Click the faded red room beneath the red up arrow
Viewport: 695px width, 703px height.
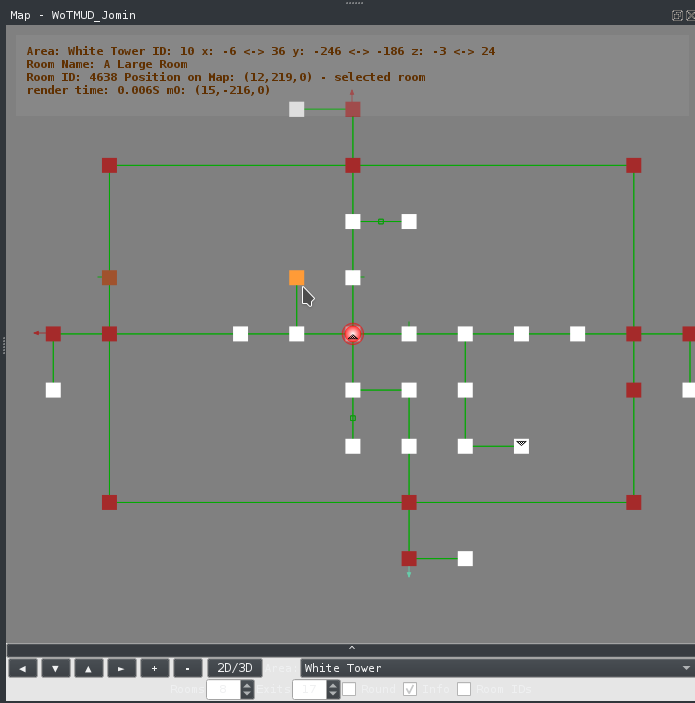pos(353,109)
